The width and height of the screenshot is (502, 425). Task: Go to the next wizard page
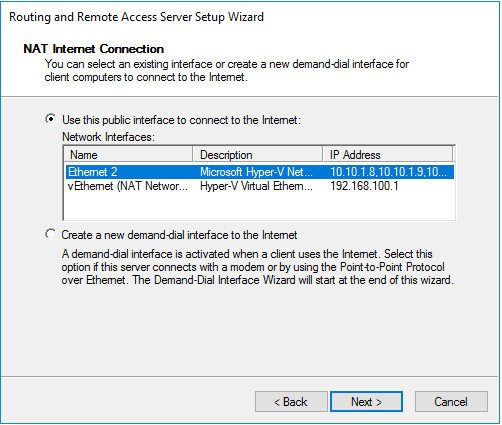pyautogui.click(x=366, y=402)
